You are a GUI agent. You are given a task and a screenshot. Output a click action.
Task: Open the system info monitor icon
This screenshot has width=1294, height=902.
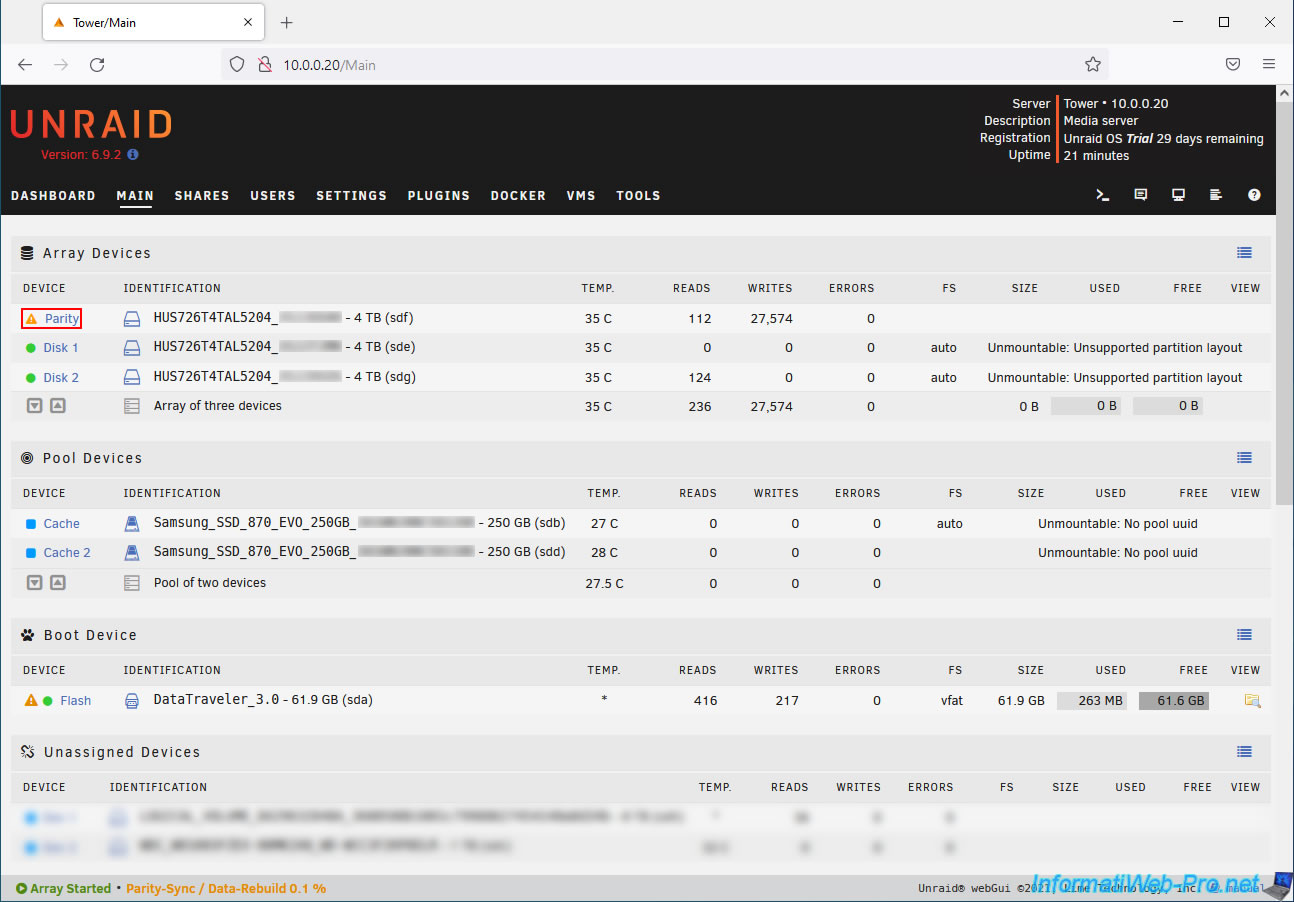(x=1179, y=195)
